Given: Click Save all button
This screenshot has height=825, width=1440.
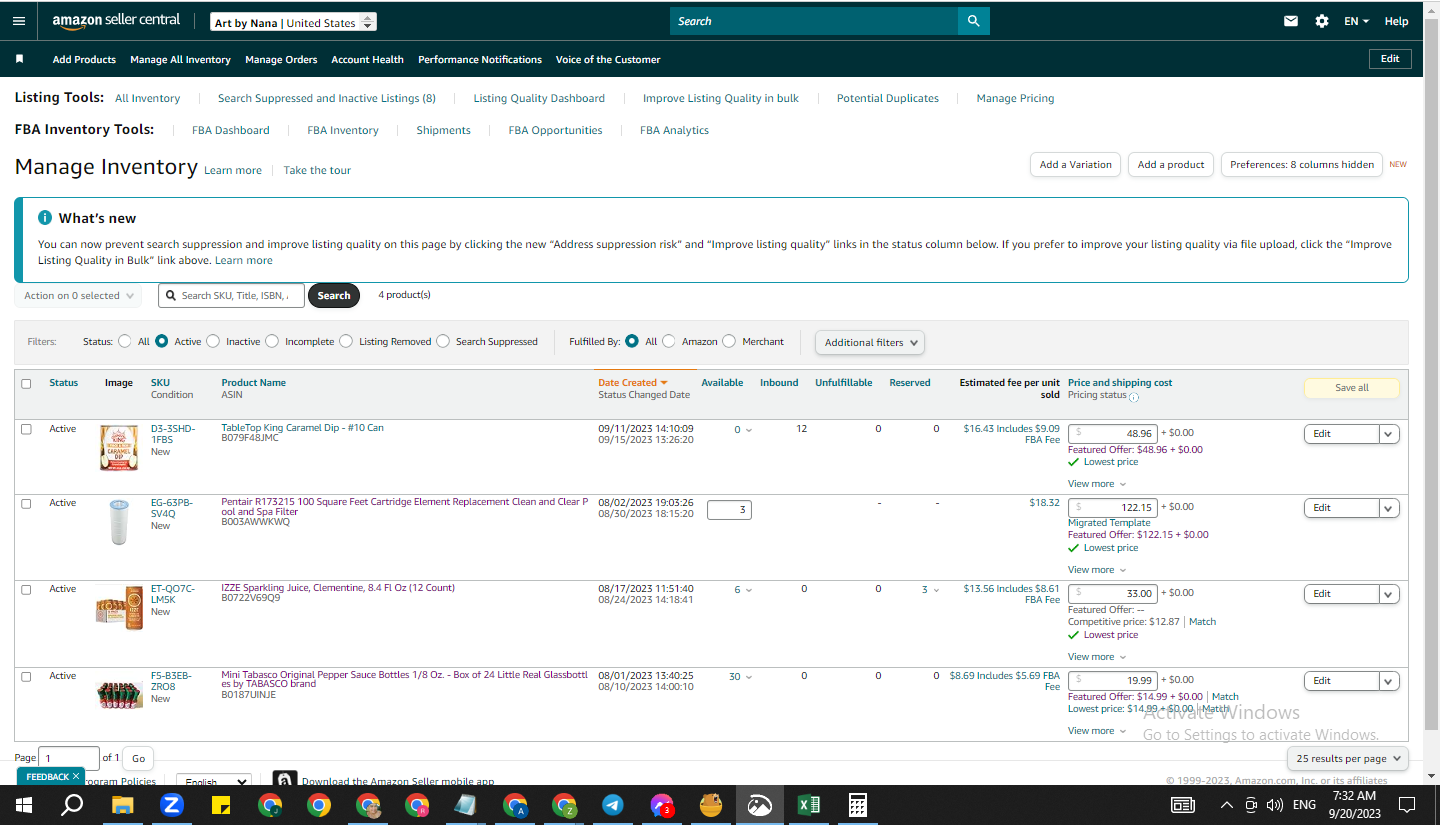Looking at the screenshot, I should coord(1352,388).
